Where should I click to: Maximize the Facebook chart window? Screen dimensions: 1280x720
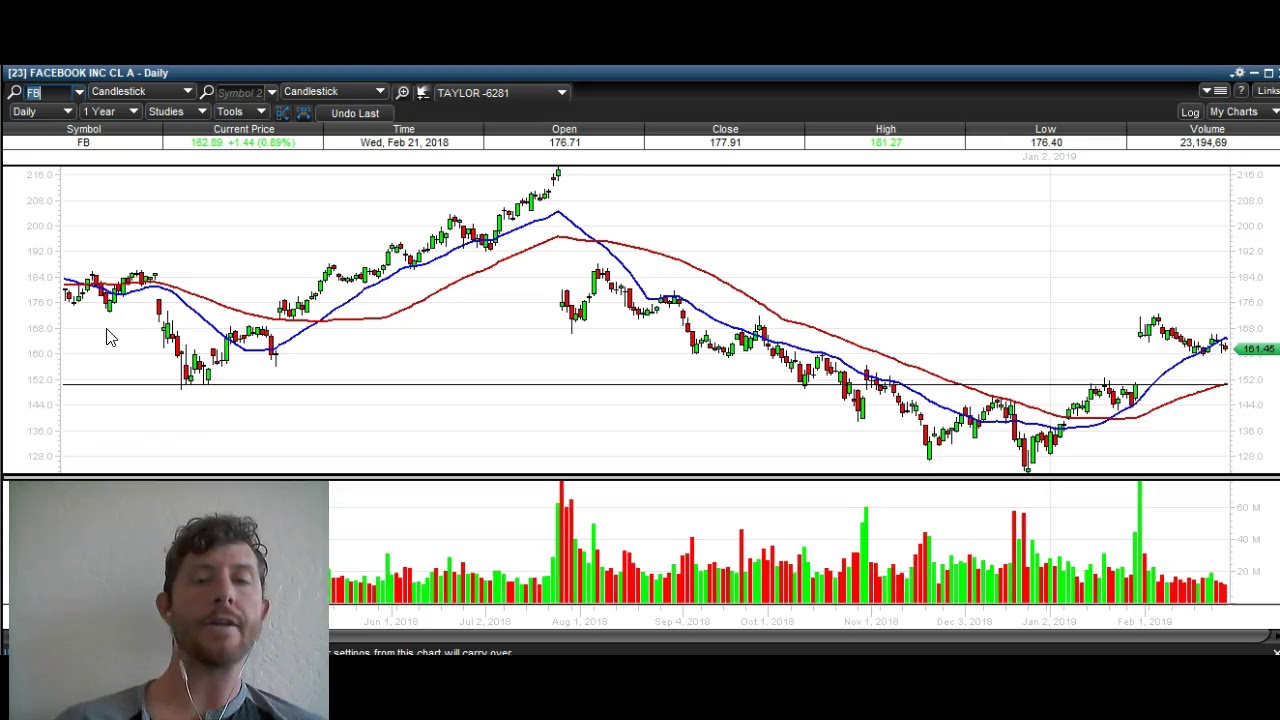pos(1268,73)
